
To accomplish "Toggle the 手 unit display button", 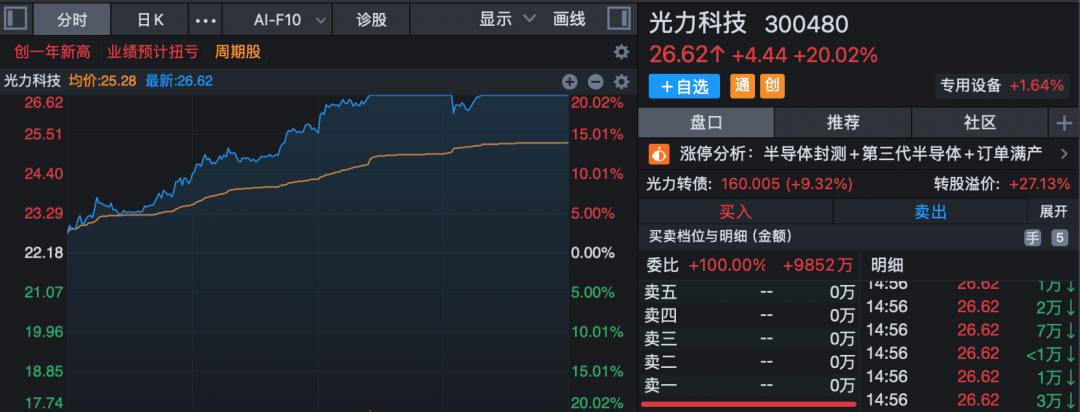I will click(x=1032, y=237).
